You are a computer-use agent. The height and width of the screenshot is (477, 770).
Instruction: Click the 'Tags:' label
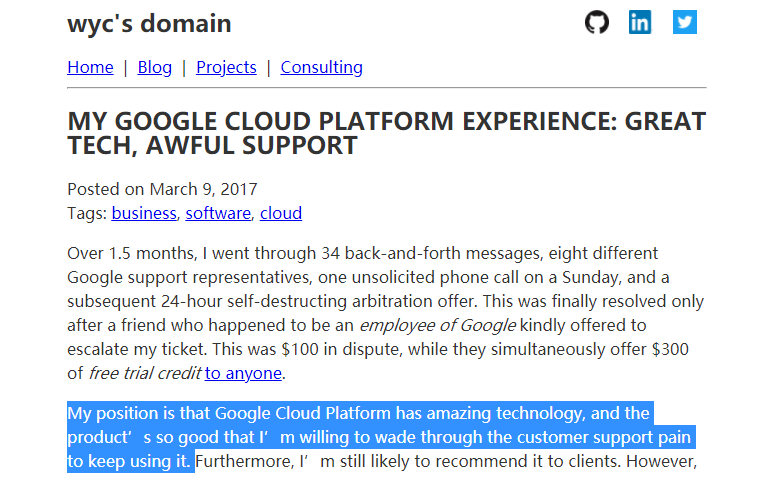coord(87,213)
